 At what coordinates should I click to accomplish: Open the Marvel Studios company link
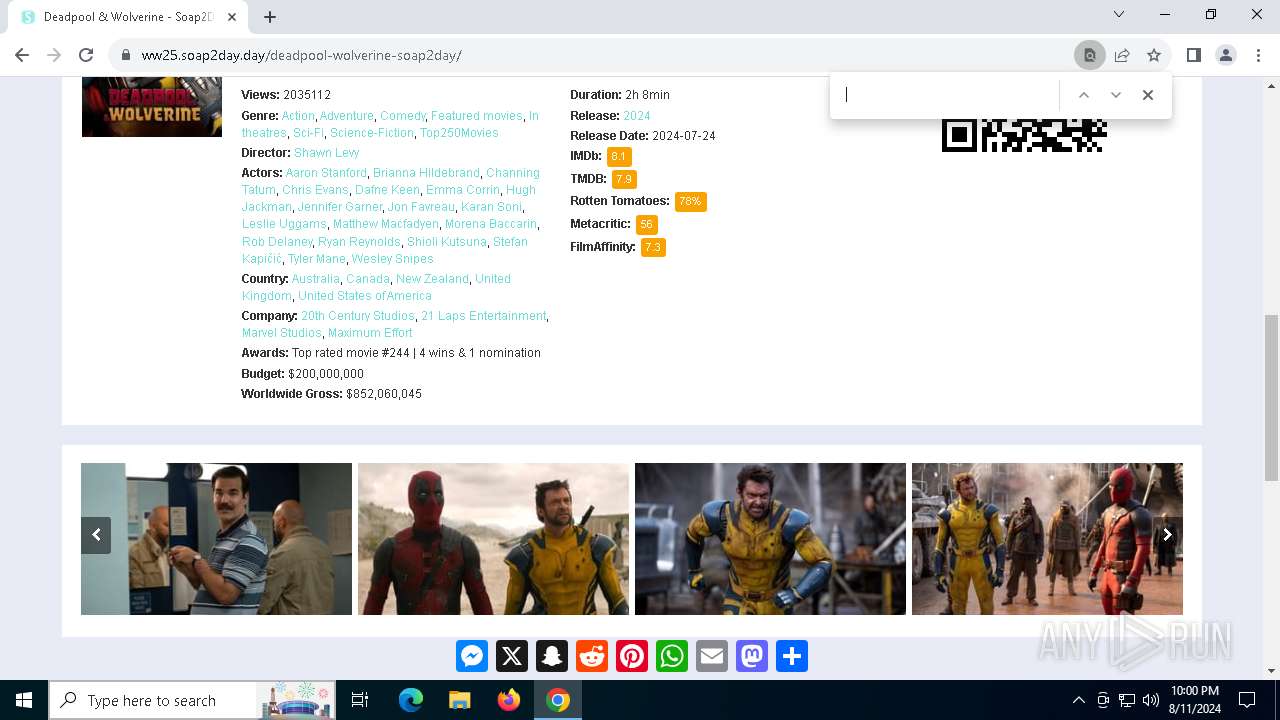[x=282, y=333]
